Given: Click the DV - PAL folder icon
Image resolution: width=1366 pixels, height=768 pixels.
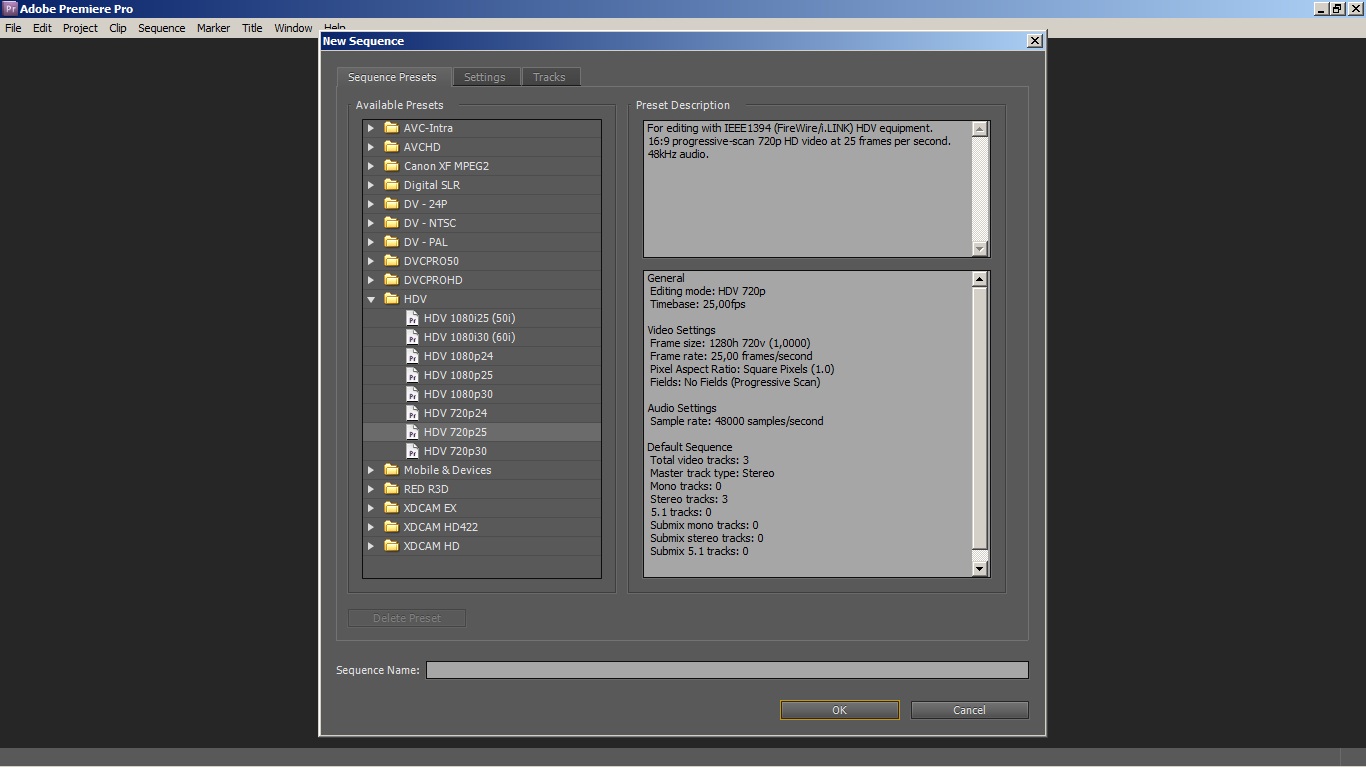Looking at the screenshot, I should tap(391, 242).
